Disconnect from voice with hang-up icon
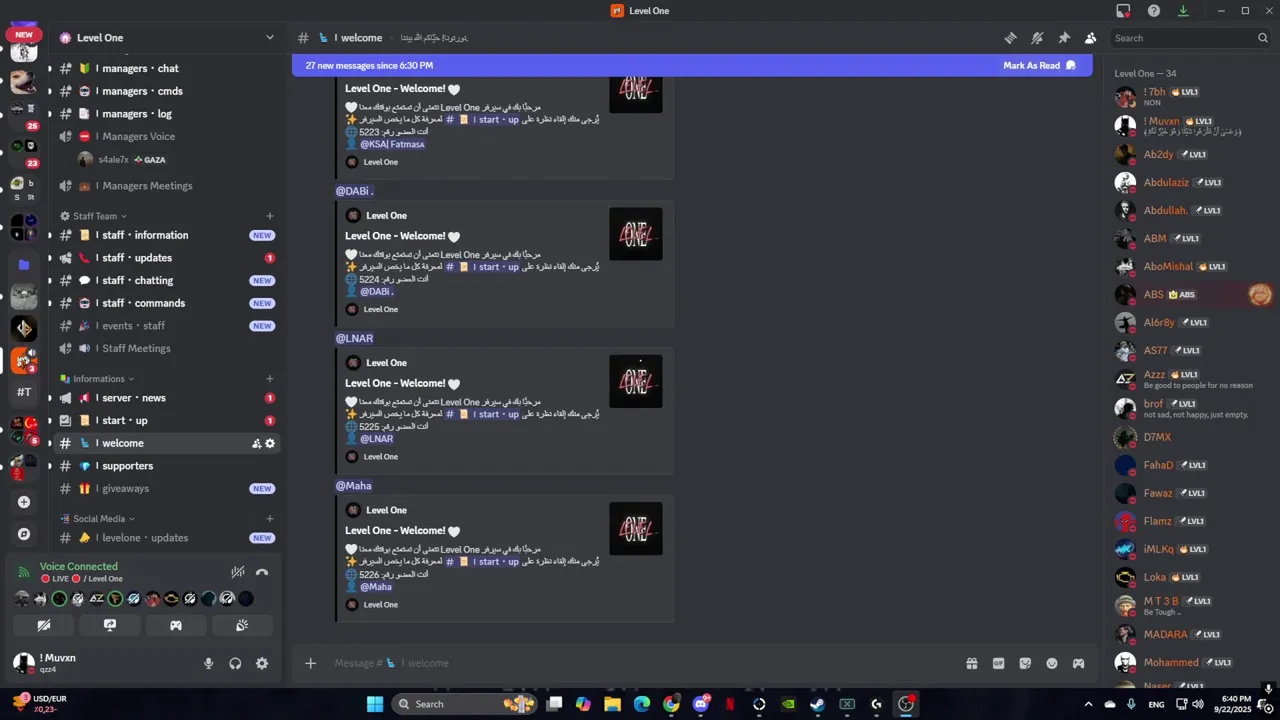The width and height of the screenshot is (1280, 720). [262, 572]
